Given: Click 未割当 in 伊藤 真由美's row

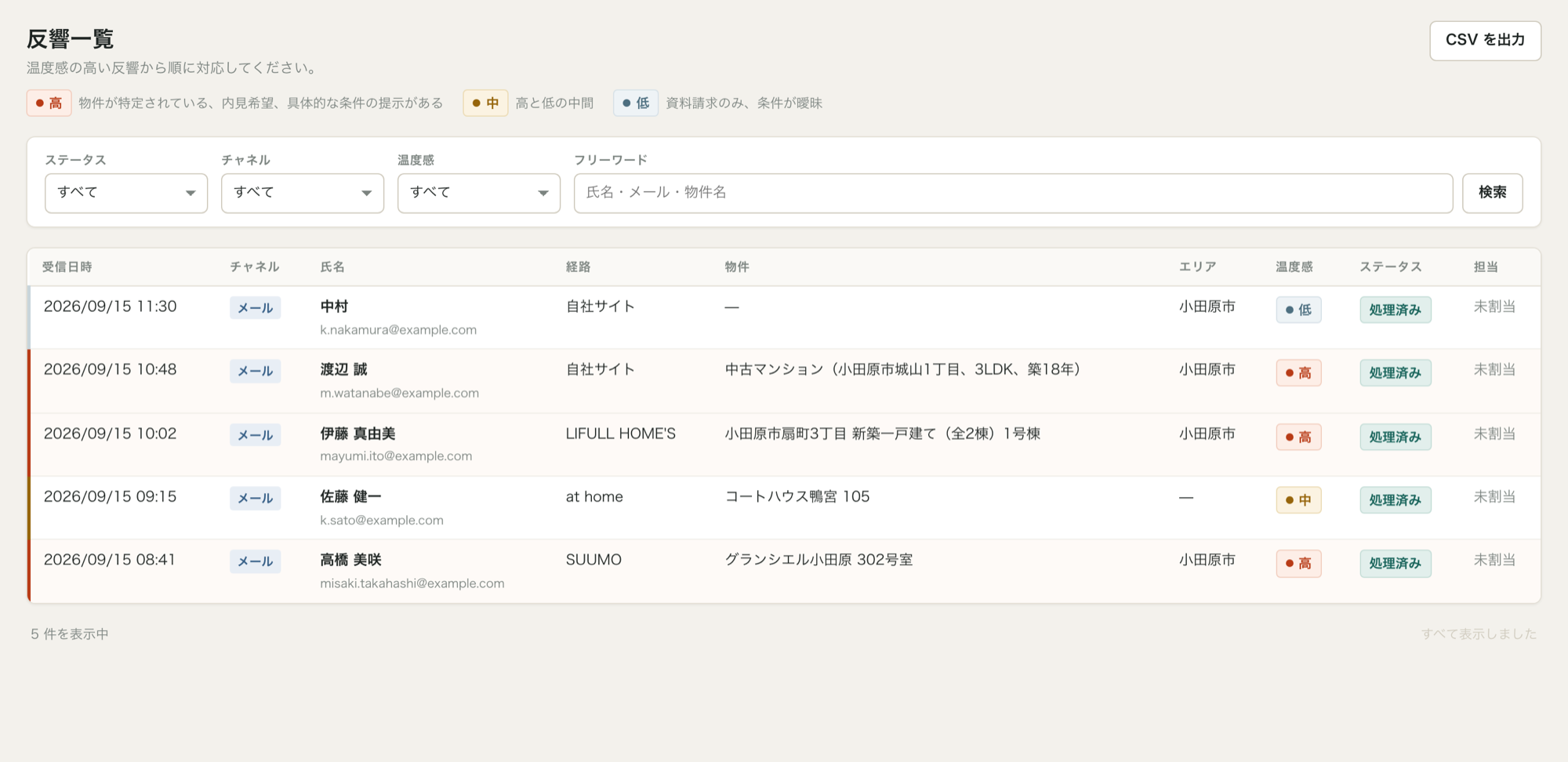Looking at the screenshot, I should tap(1494, 434).
